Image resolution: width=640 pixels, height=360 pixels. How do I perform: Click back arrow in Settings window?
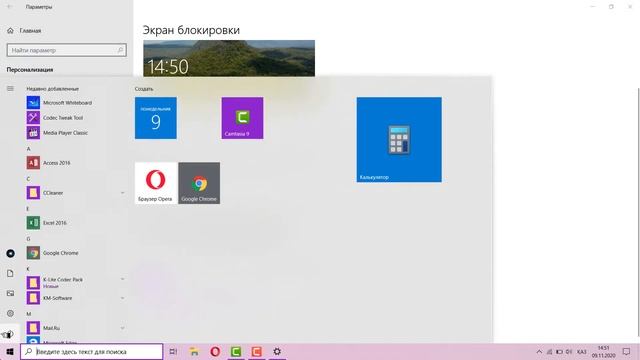click(x=10, y=7)
